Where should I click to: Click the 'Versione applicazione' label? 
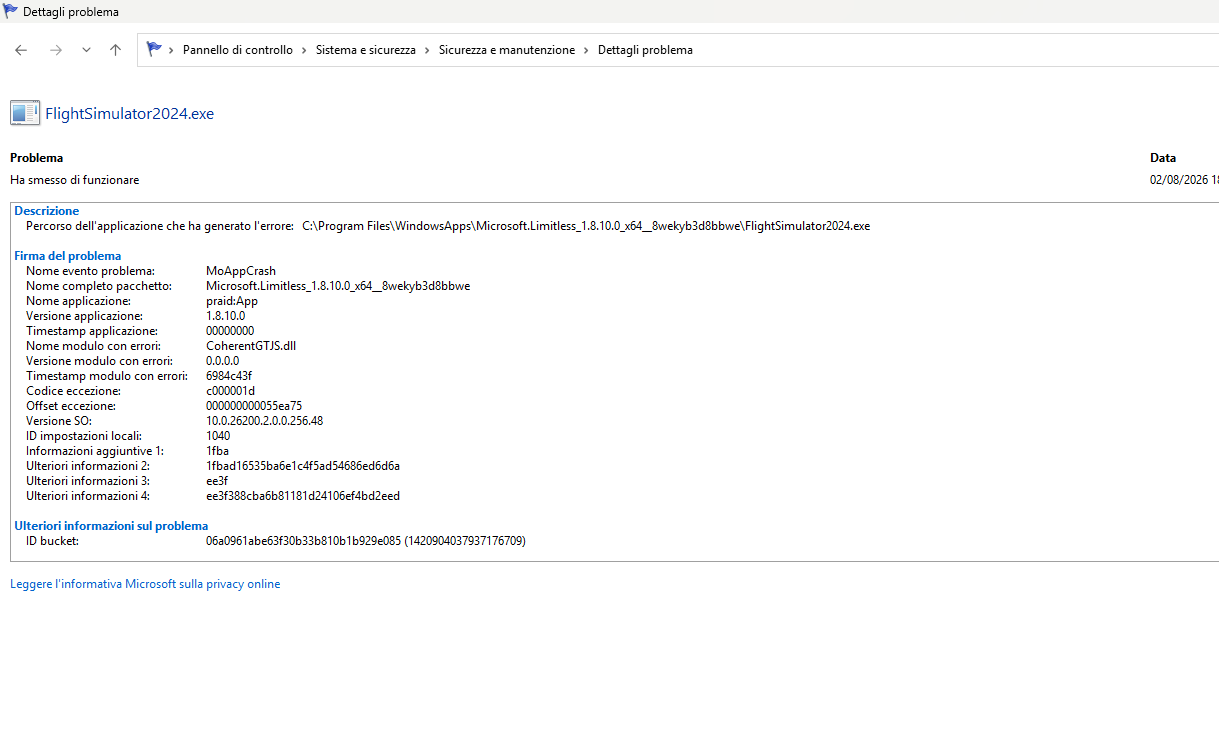84,316
